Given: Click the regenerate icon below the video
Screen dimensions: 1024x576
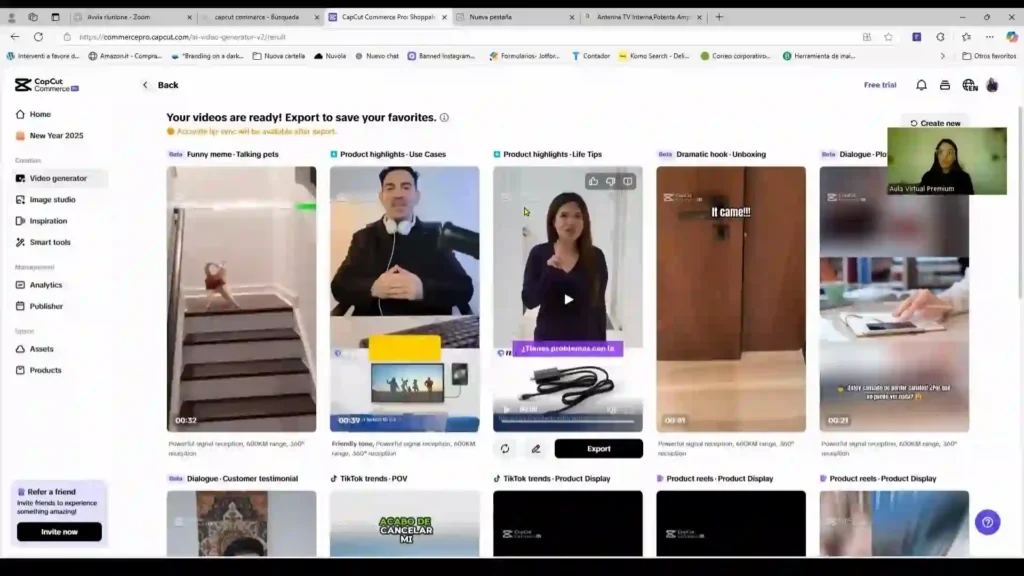Looking at the screenshot, I should (x=505, y=448).
